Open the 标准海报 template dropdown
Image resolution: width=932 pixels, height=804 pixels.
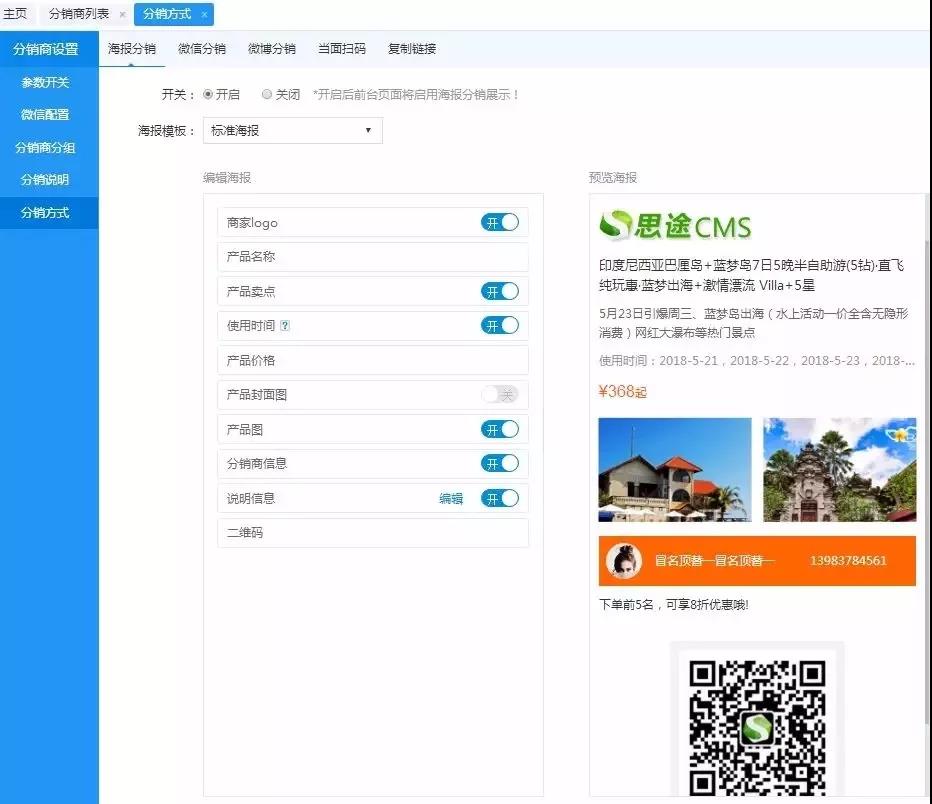292,130
